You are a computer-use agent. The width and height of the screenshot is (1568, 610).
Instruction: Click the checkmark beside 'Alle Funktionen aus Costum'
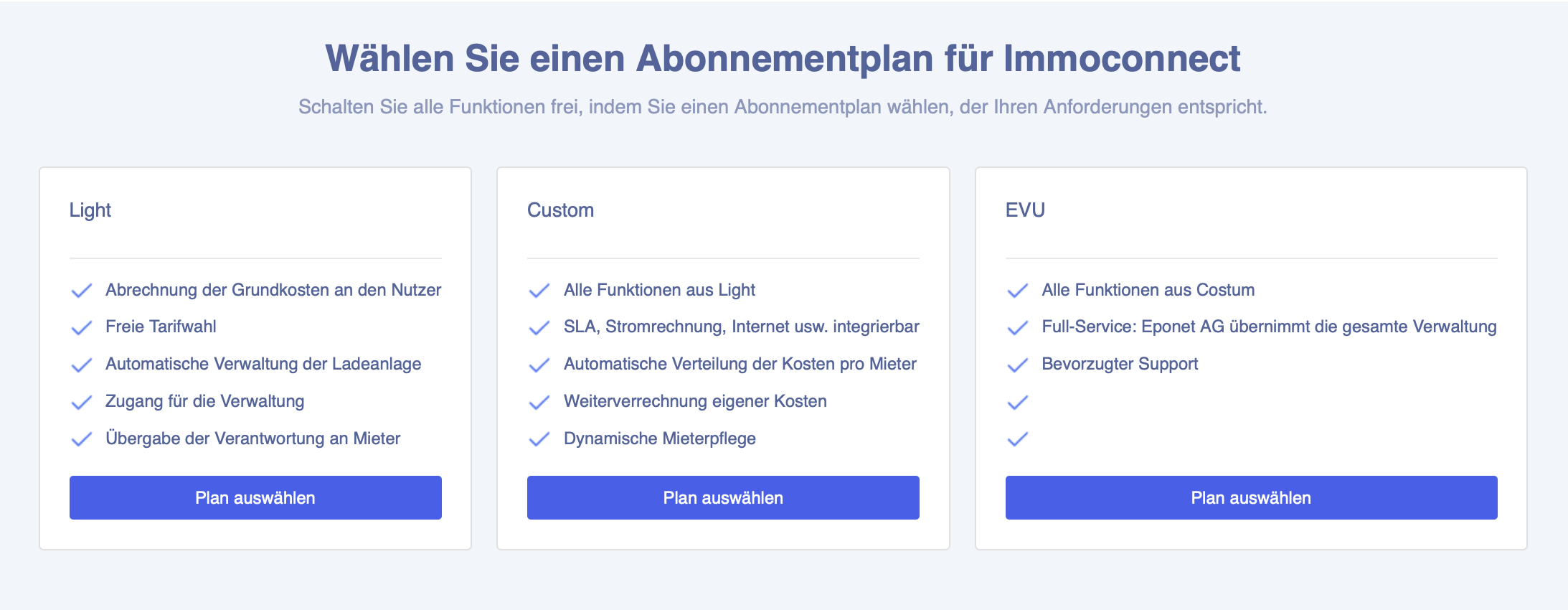(x=1018, y=290)
